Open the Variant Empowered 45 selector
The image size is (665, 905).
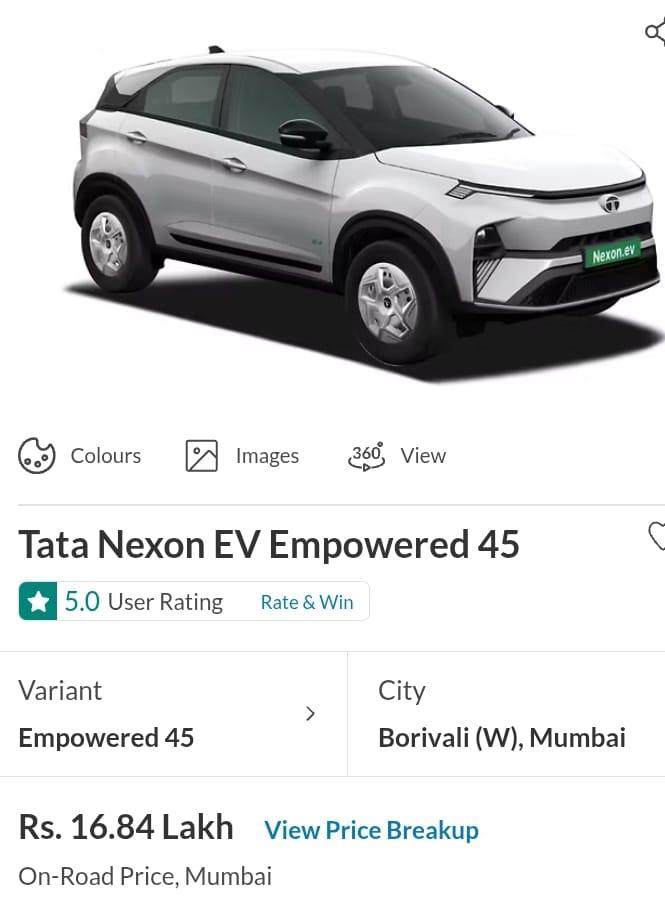173,714
